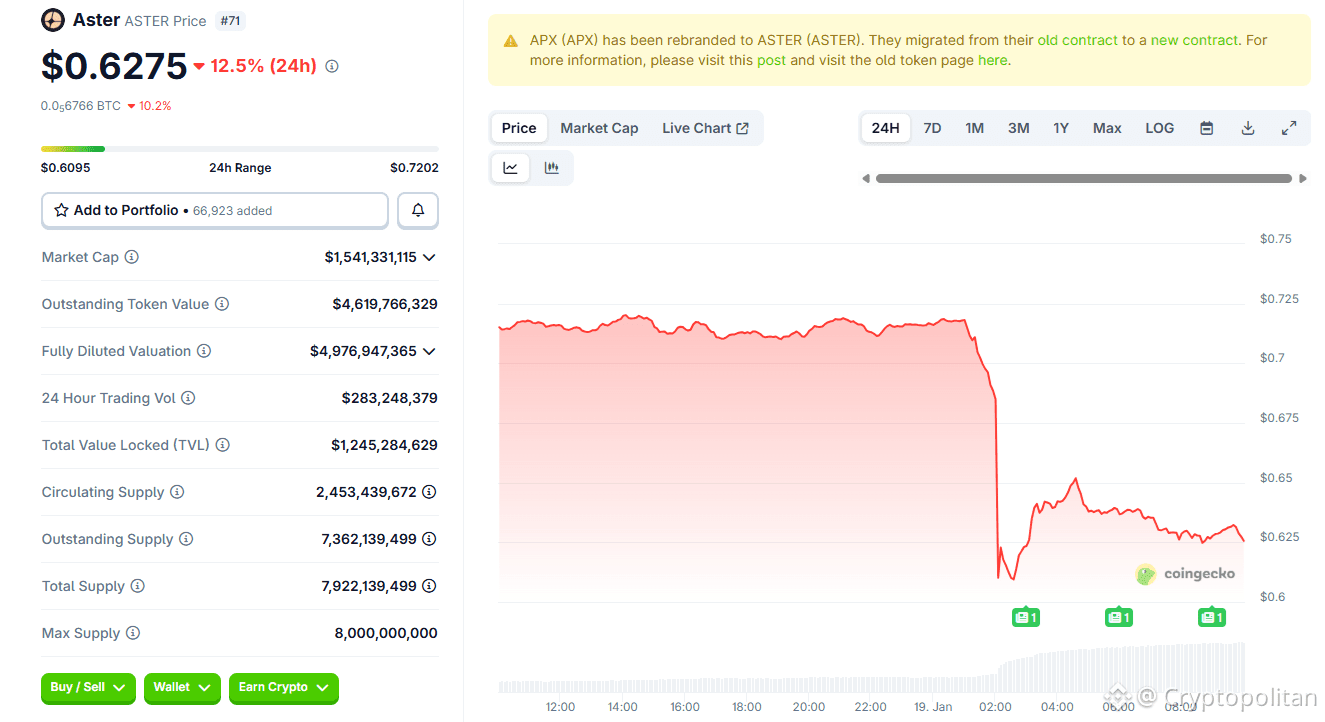Set a price alert with the bell icon
The image size is (1325, 722).
point(417,210)
